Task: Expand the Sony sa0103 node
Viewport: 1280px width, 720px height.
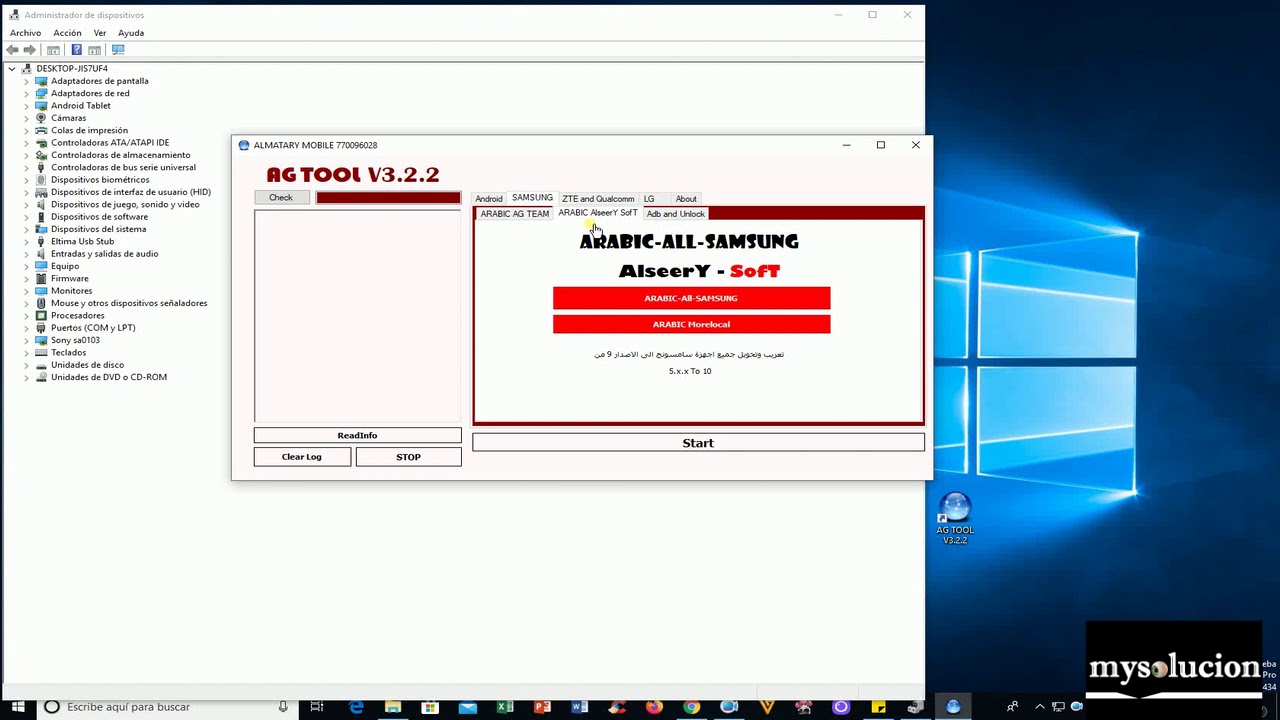Action: click(x=26, y=340)
